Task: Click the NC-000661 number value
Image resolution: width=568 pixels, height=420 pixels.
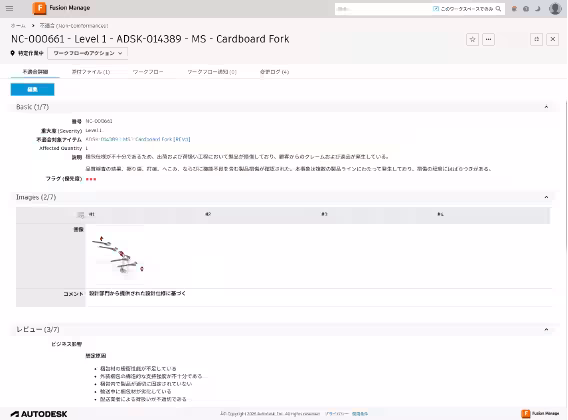Action: tap(99, 121)
